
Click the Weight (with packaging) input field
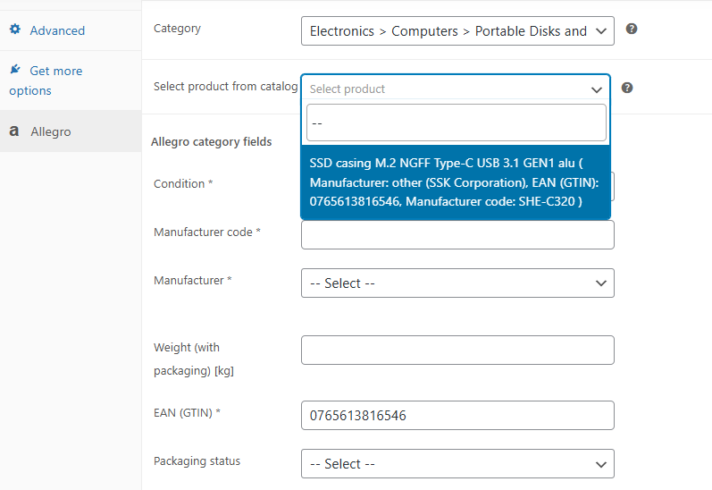[x=457, y=350]
